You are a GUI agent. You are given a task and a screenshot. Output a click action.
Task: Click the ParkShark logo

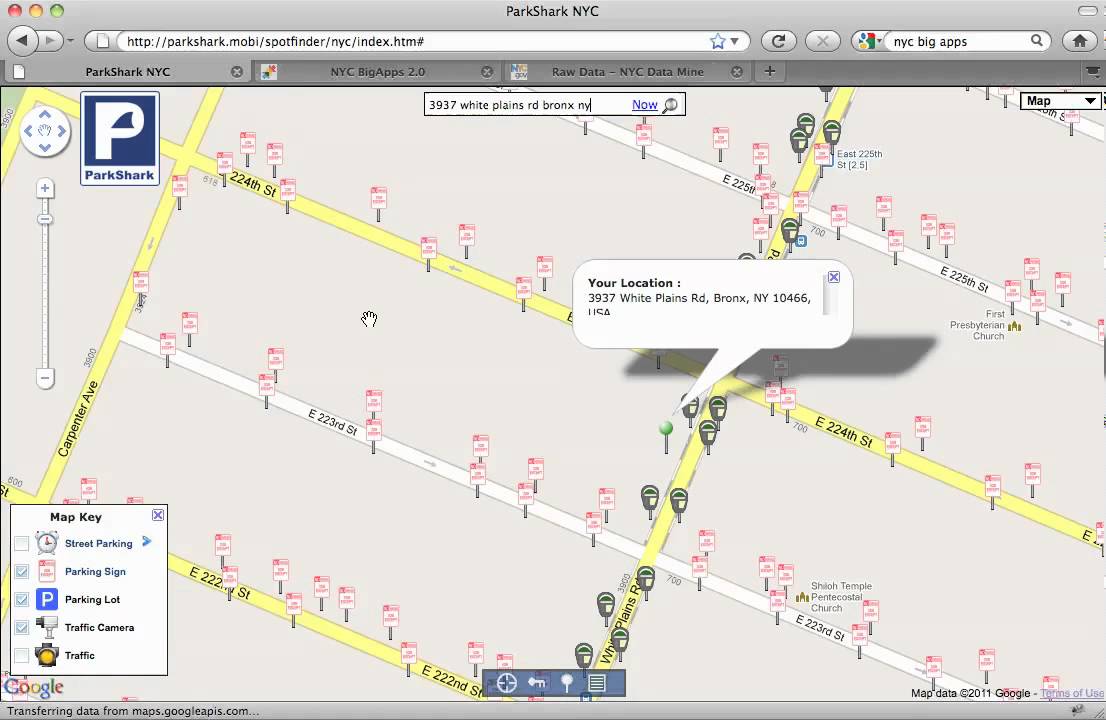(120, 138)
